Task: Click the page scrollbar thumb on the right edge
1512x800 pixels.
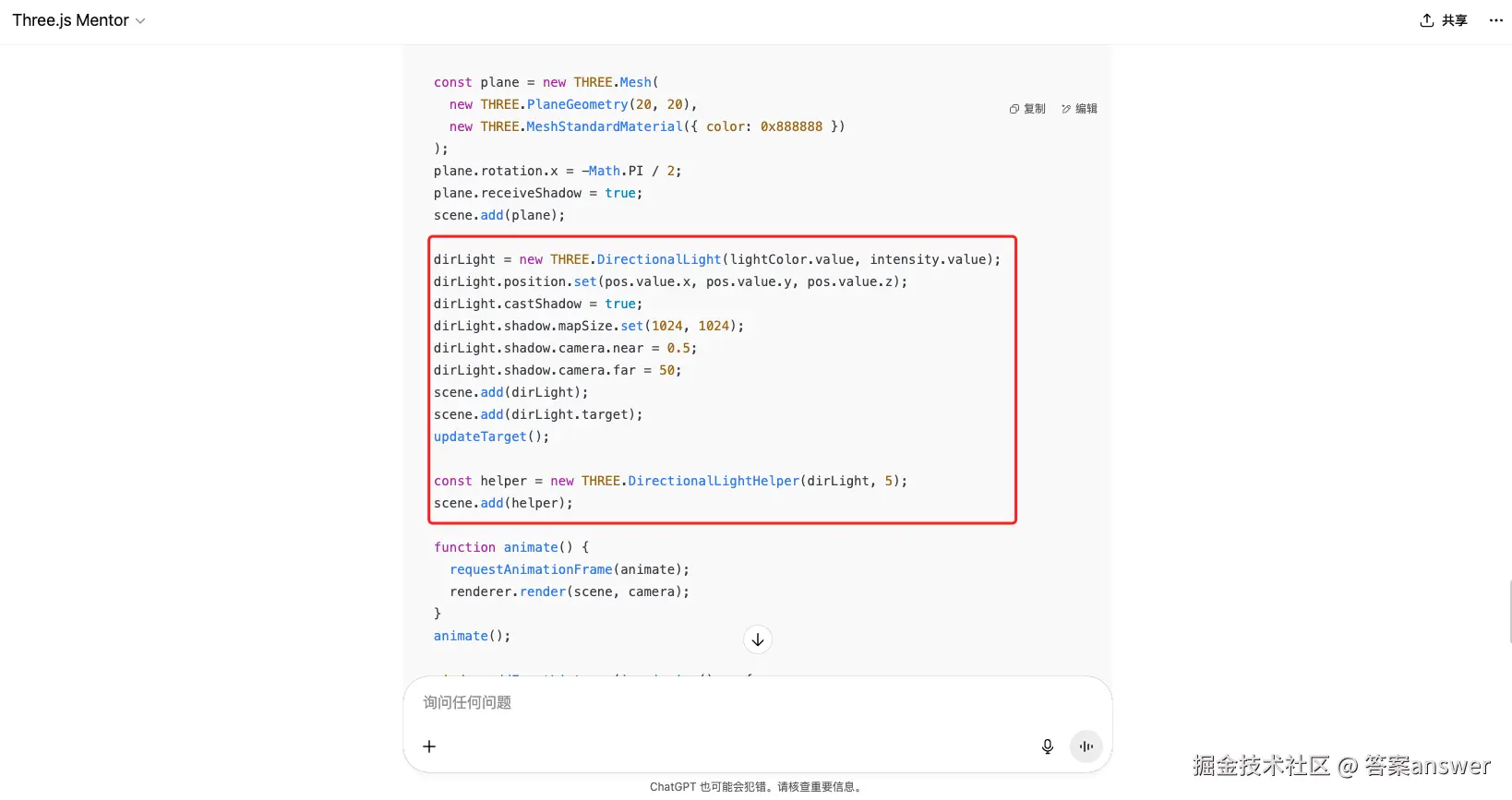Action: click(x=1510, y=611)
